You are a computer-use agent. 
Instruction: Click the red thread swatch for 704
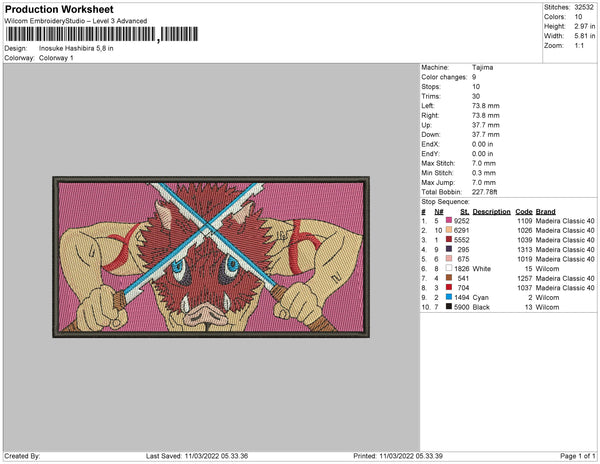(449, 287)
